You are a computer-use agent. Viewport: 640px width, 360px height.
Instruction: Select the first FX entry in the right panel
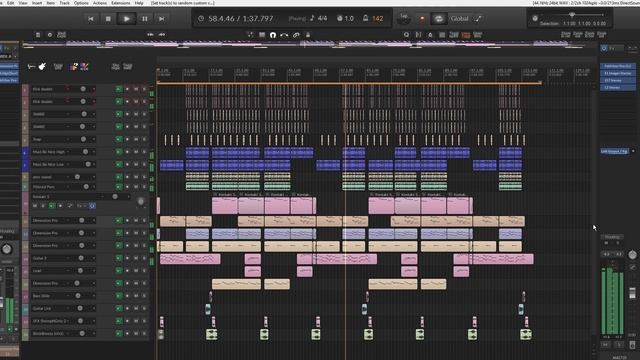[x=618, y=66]
